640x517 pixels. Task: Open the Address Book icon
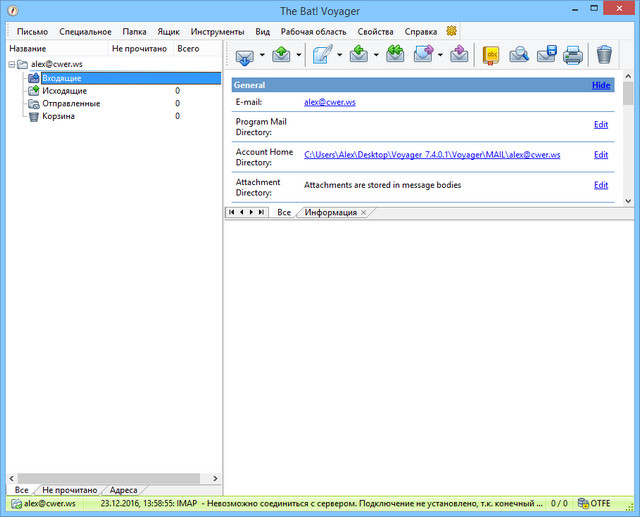tap(491, 55)
